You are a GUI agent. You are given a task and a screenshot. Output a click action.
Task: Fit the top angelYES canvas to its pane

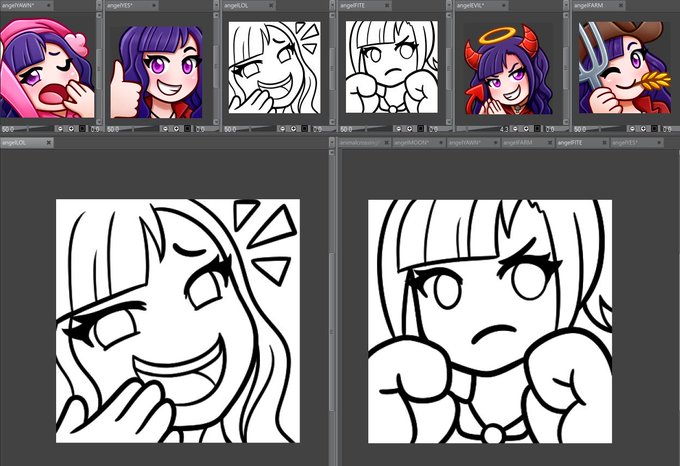tap(187, 129)
